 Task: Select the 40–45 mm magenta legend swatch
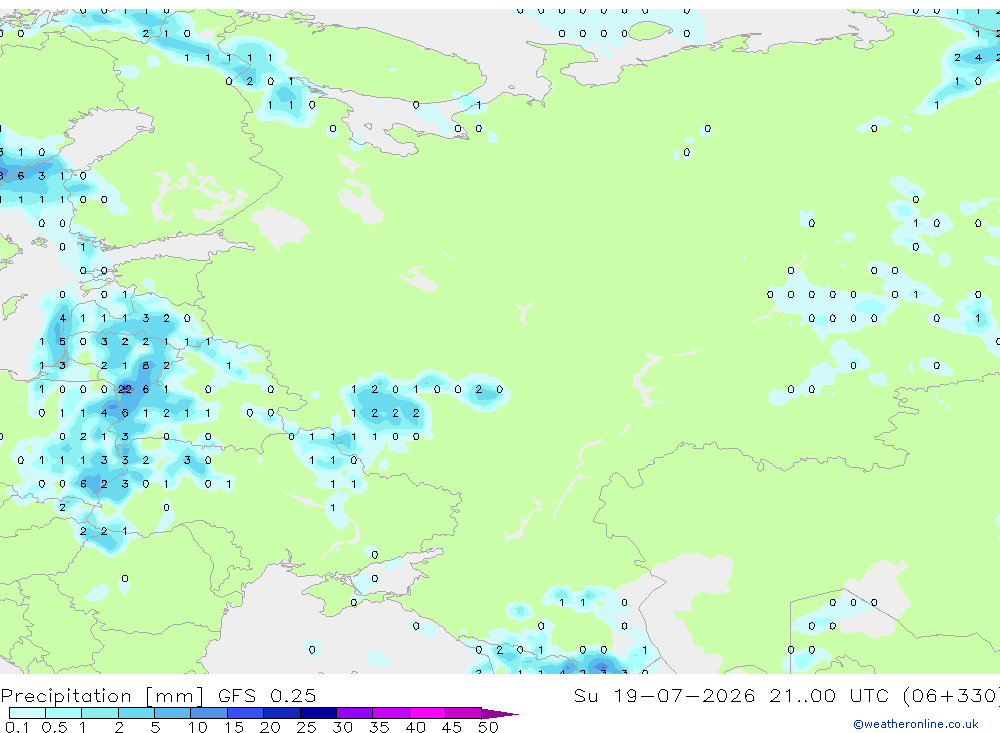(x=427, y=713)
